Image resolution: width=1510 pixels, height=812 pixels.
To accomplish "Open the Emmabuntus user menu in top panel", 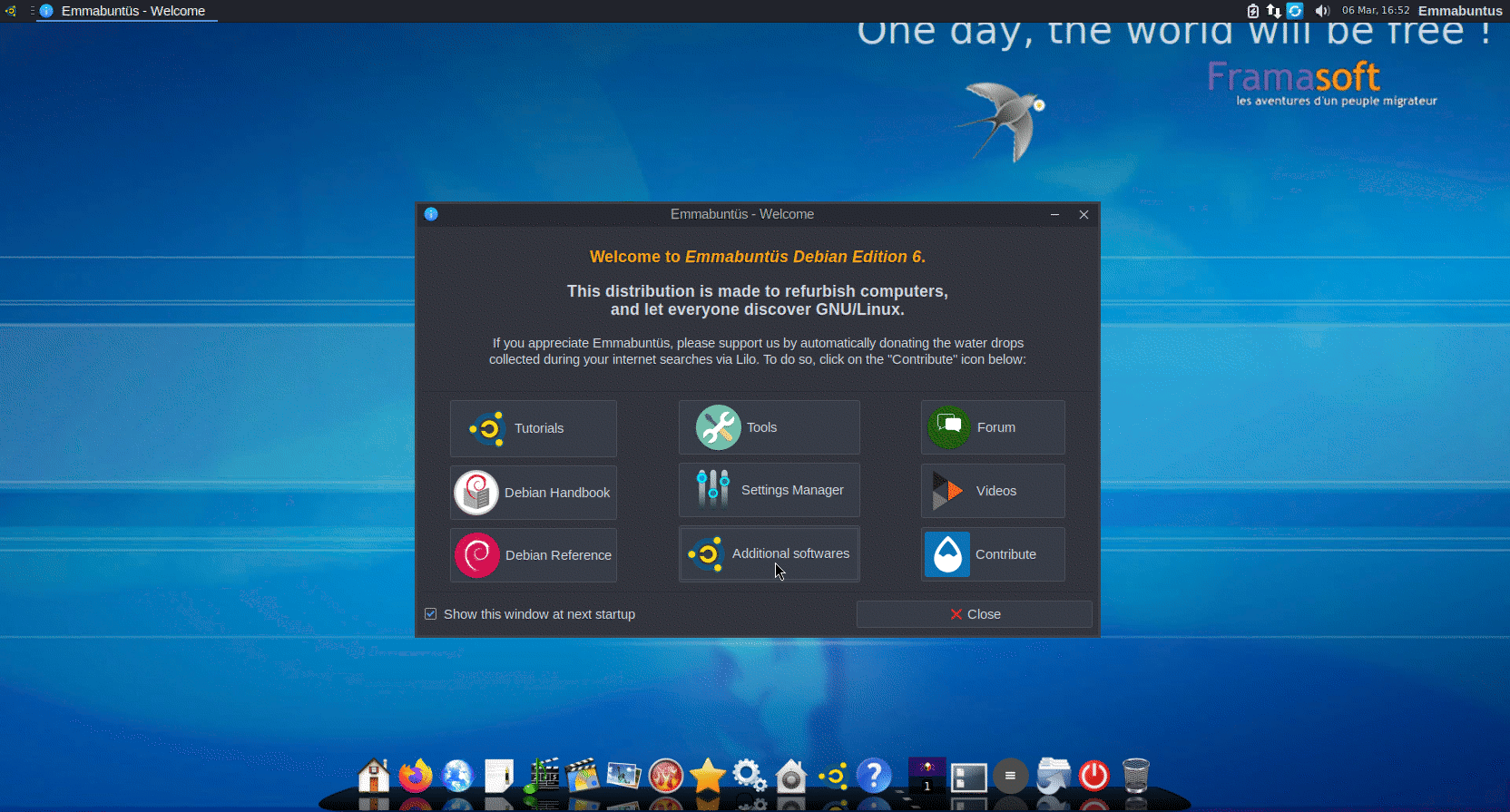I will point(1459,11).
